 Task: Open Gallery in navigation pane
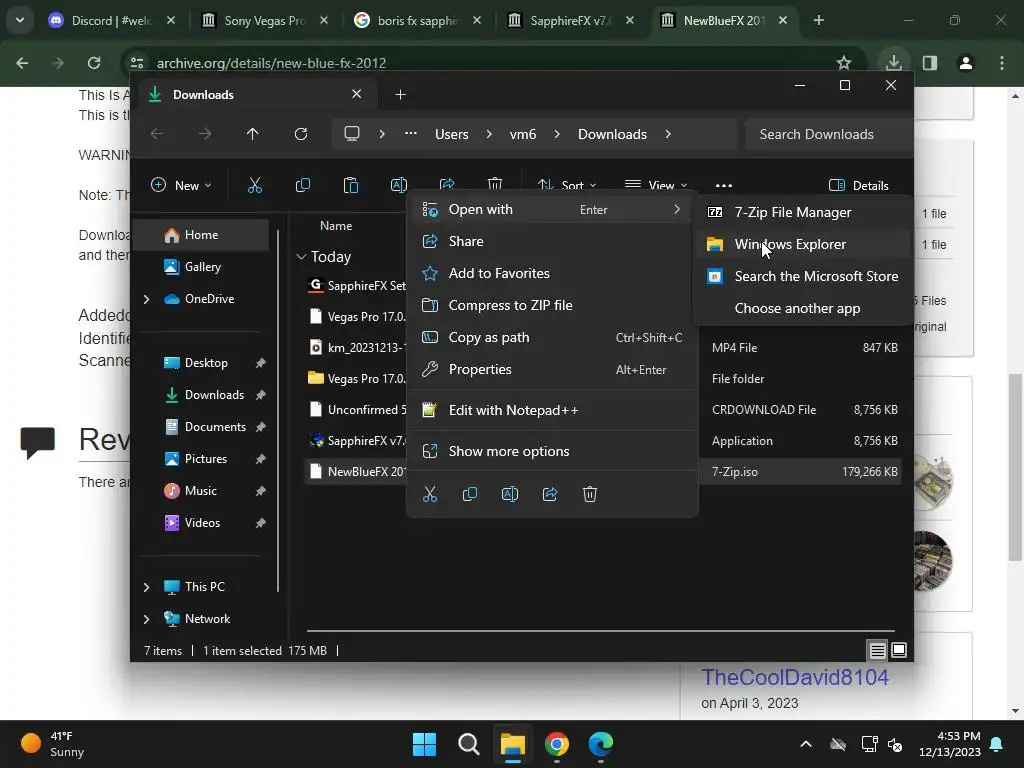click(x=202, y=266)
